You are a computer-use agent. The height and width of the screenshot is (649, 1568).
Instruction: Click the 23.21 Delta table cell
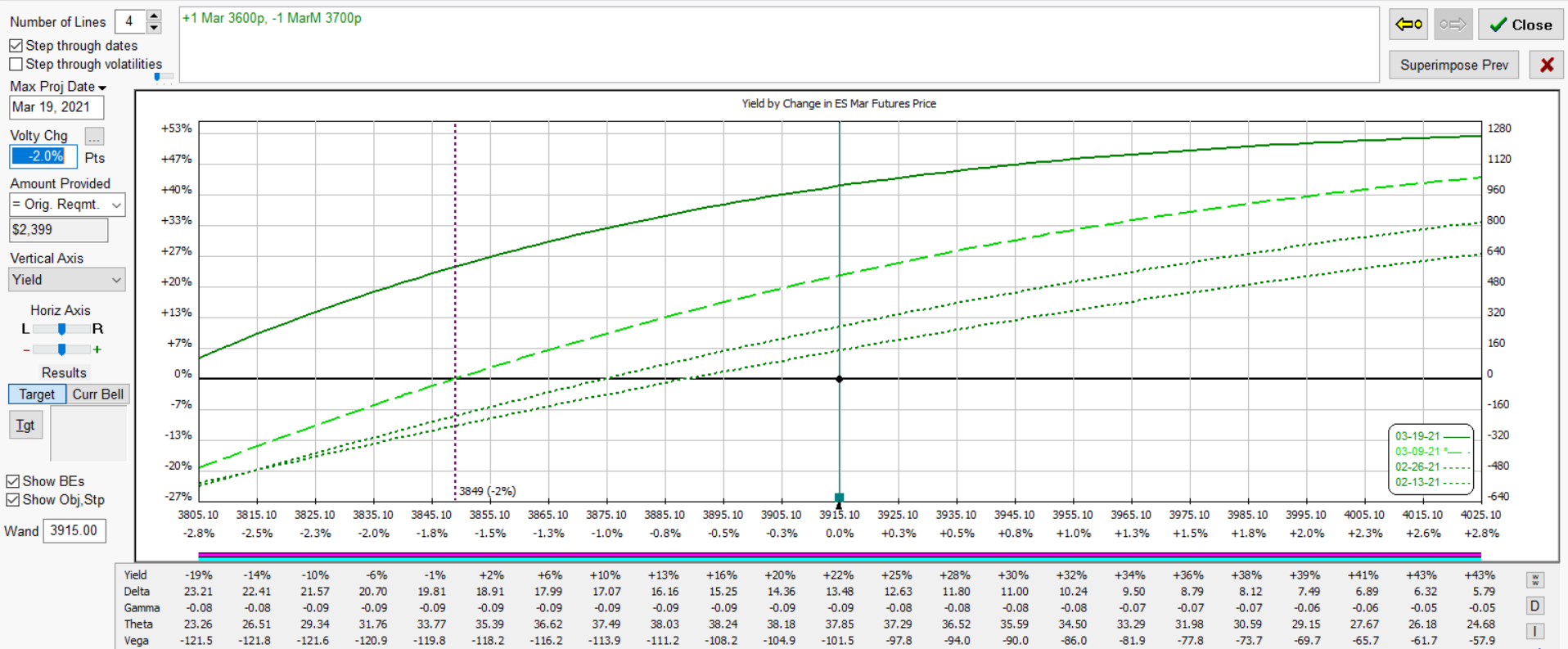point(198,592)
